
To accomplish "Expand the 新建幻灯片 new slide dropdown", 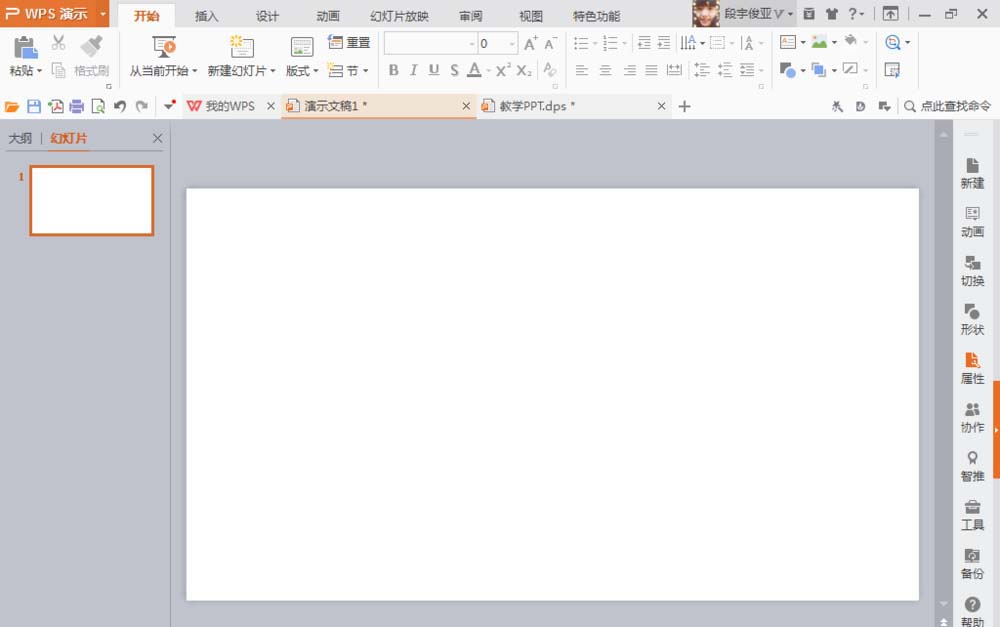I will point(241,71).
